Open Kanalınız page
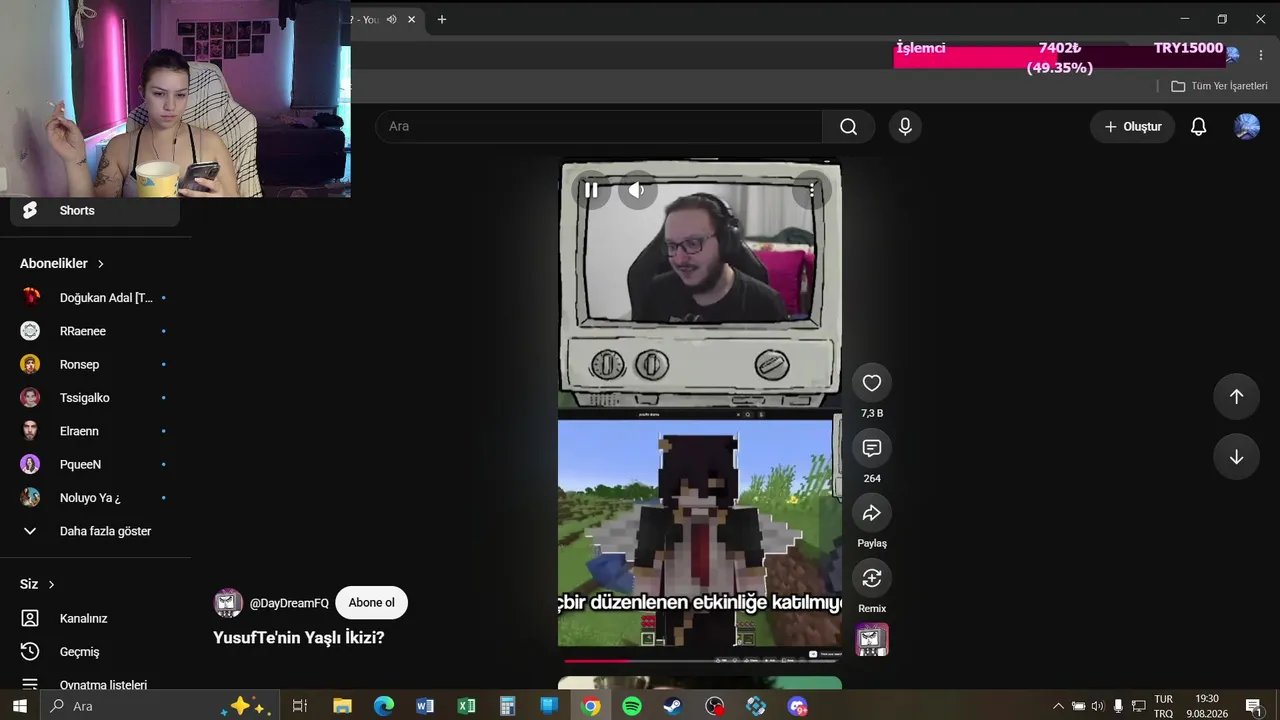This screenshot has width=1280, height=720. 95,618
